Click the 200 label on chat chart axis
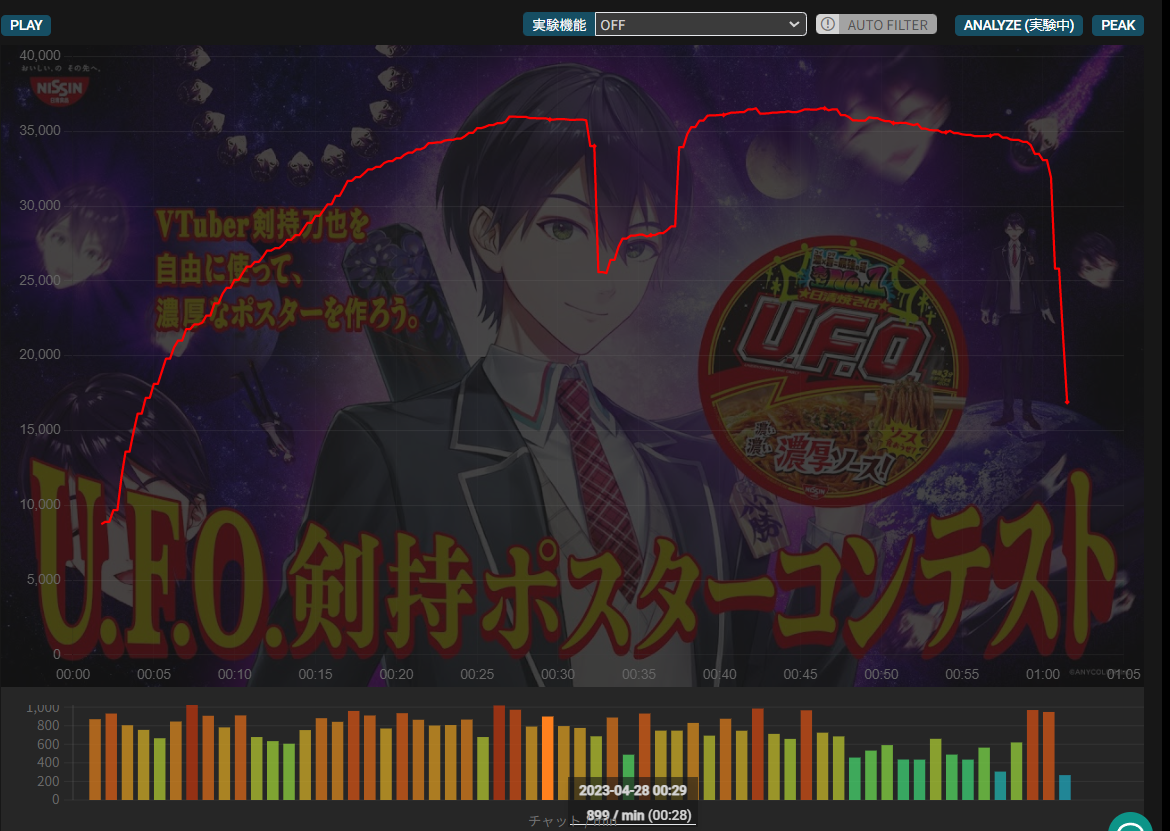This screenshot has width=1170, height=831. point(49,781)
